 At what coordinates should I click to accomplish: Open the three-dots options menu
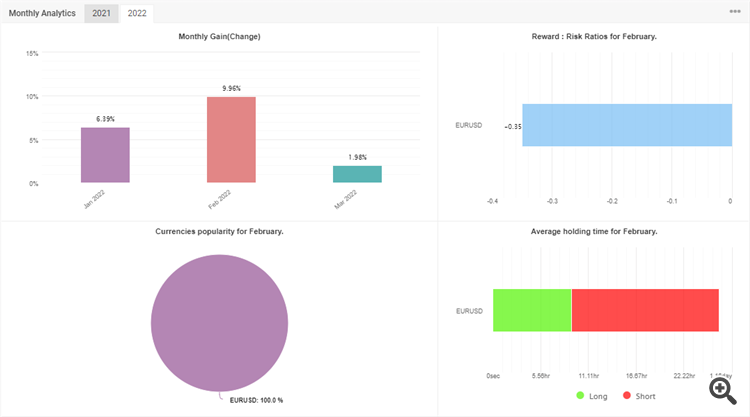735,11
